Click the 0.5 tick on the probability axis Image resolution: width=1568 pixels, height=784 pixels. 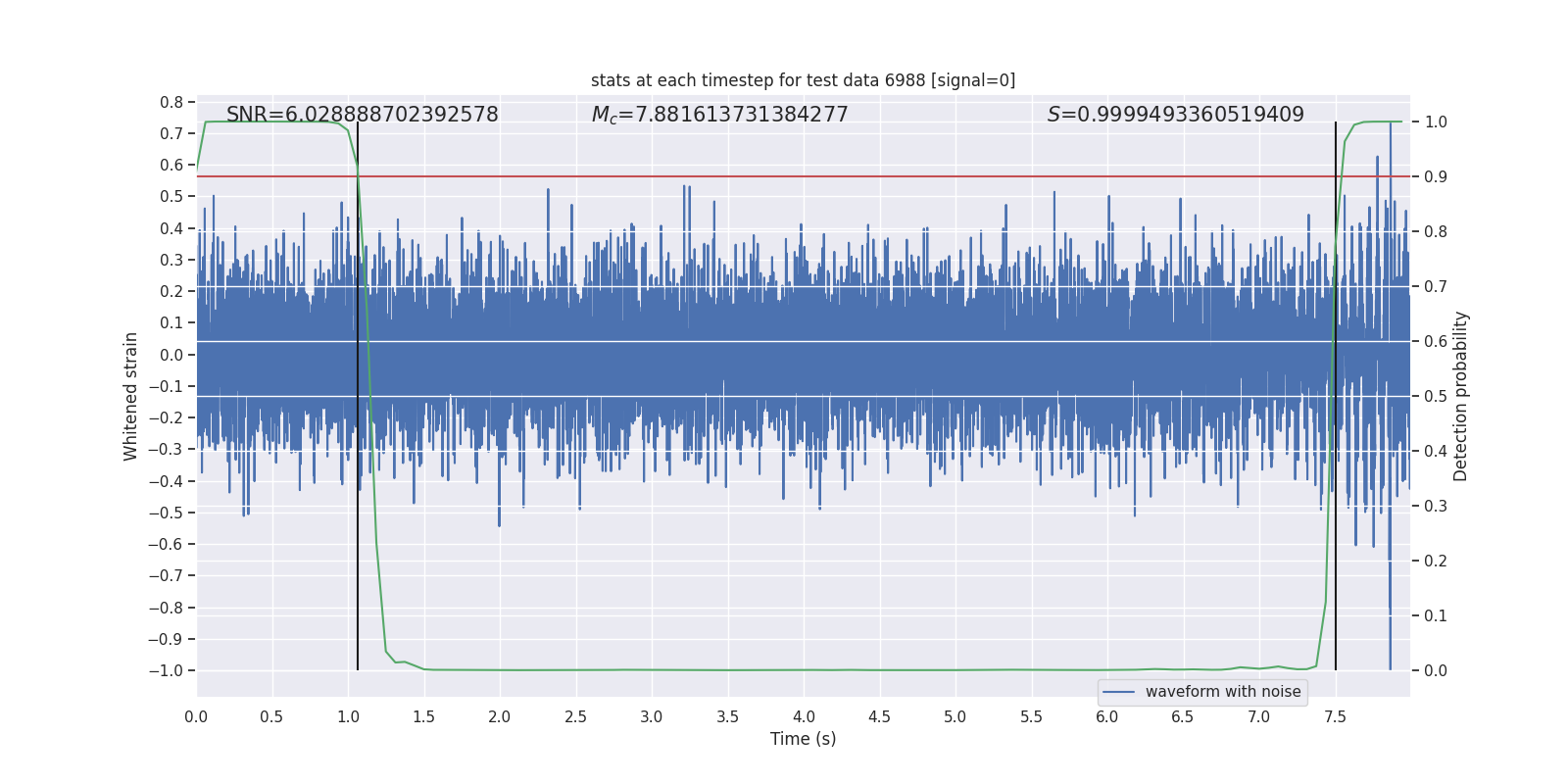pyautogui.click(x=1436, y=397)
